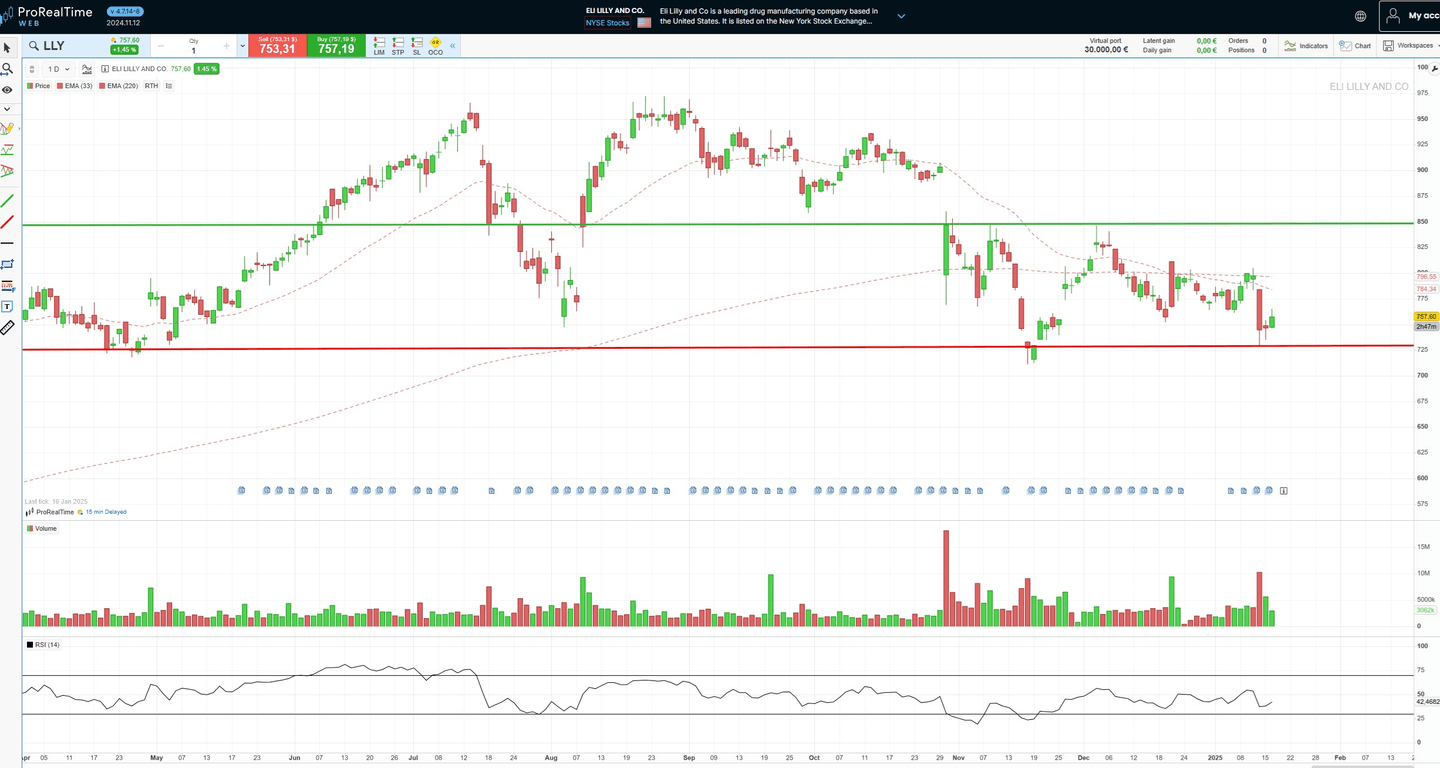This screenshot has height=768, width=1440.
Task: Select the Zoom tool in the left toolbar
Action: 7,69
